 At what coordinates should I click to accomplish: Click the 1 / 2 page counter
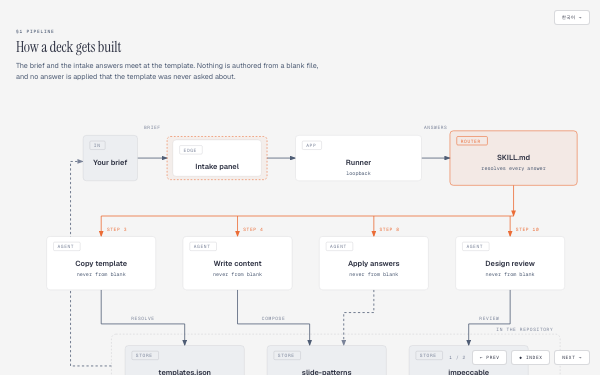(x=457, y=357)
